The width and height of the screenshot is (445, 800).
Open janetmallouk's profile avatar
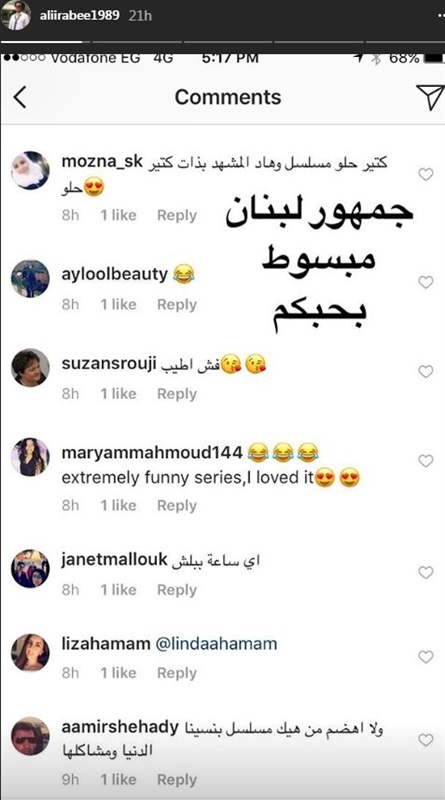click(30, 568)
